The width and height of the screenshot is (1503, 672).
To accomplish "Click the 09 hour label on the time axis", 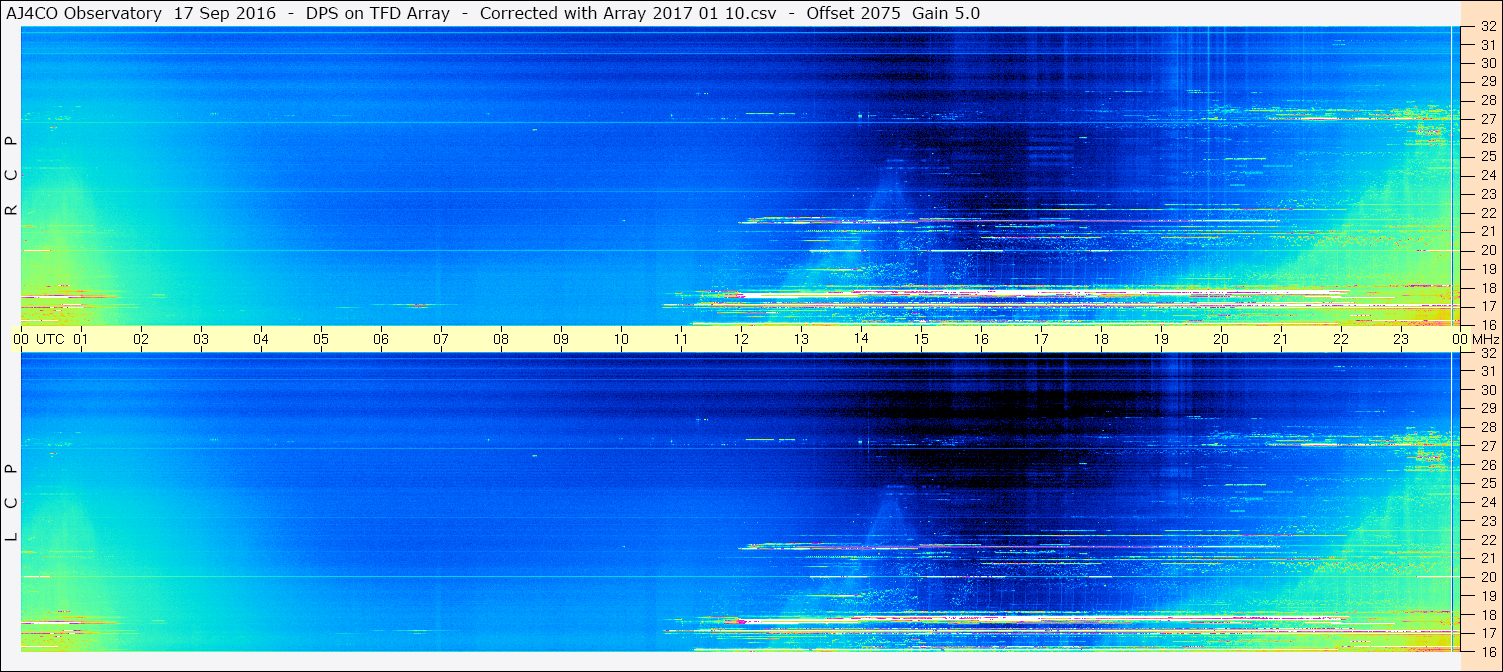I will 561,339.
